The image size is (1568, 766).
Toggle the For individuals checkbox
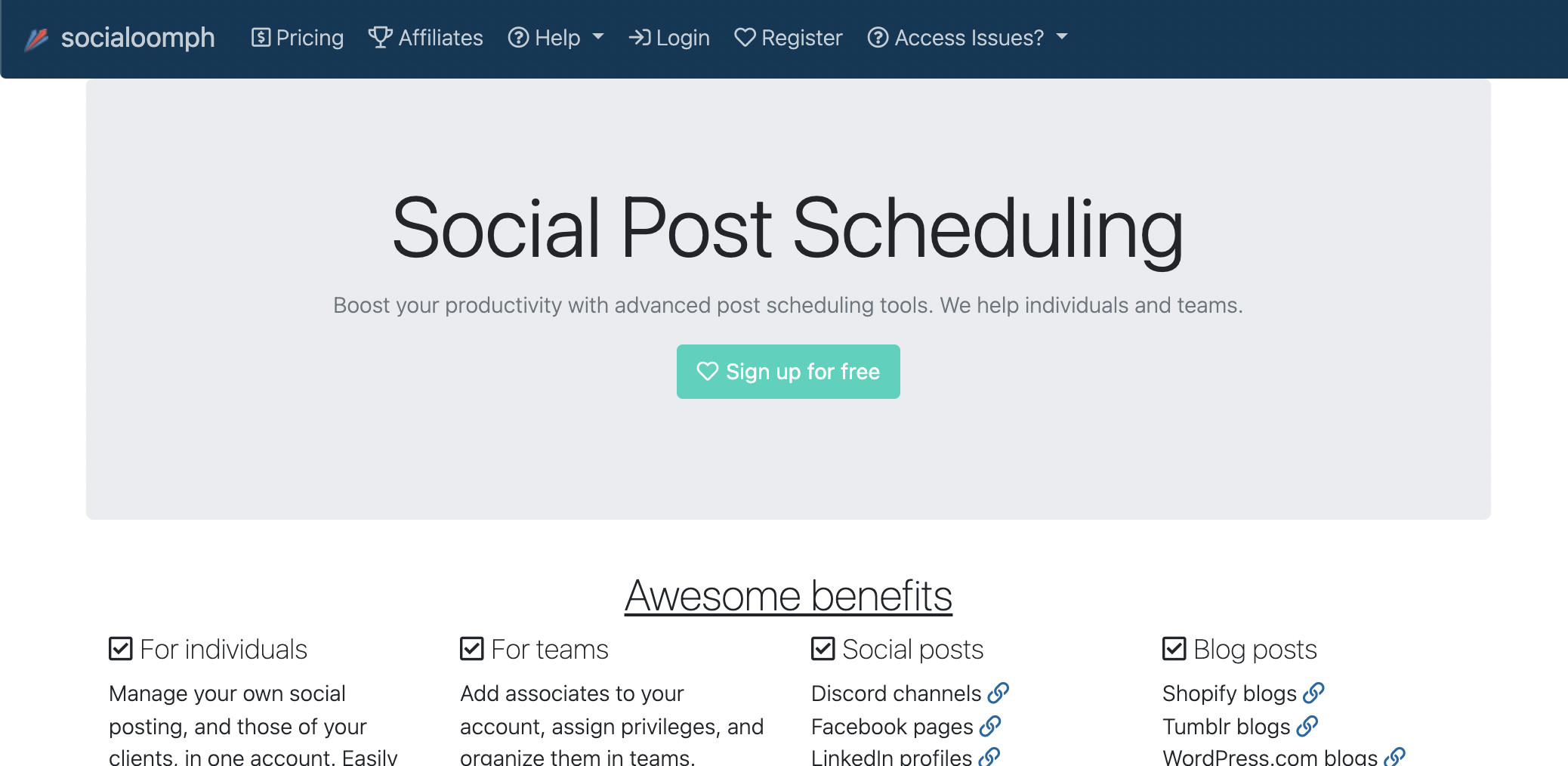(x=121, y=648)
